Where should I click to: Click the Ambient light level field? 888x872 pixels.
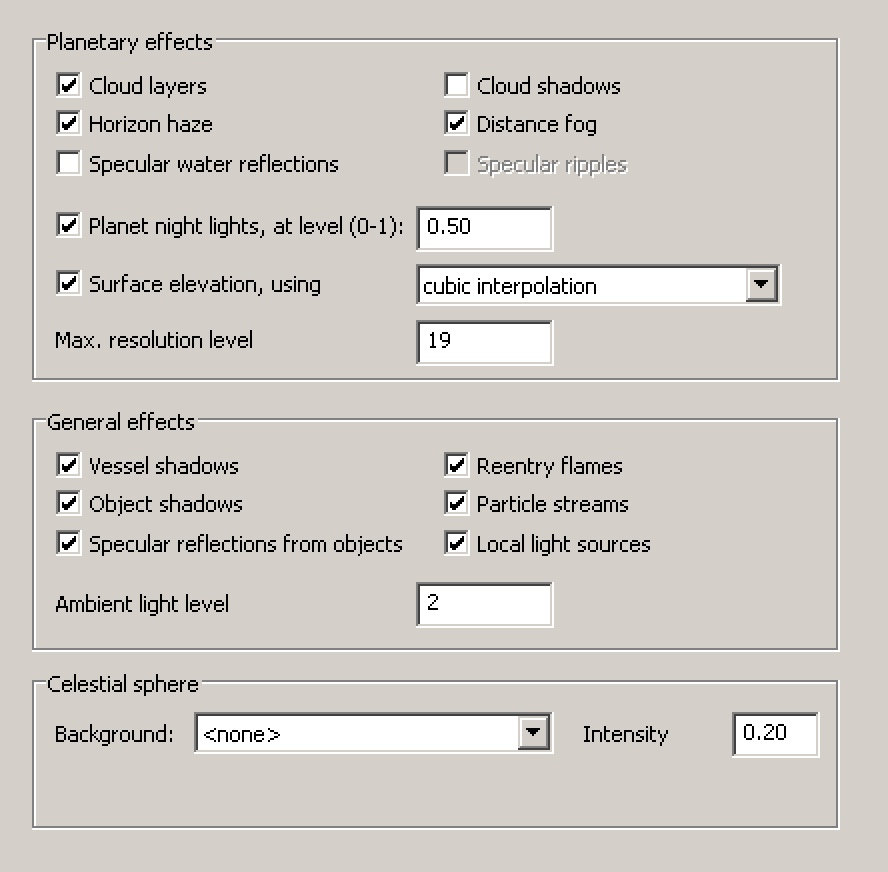[x=484, y=604]
